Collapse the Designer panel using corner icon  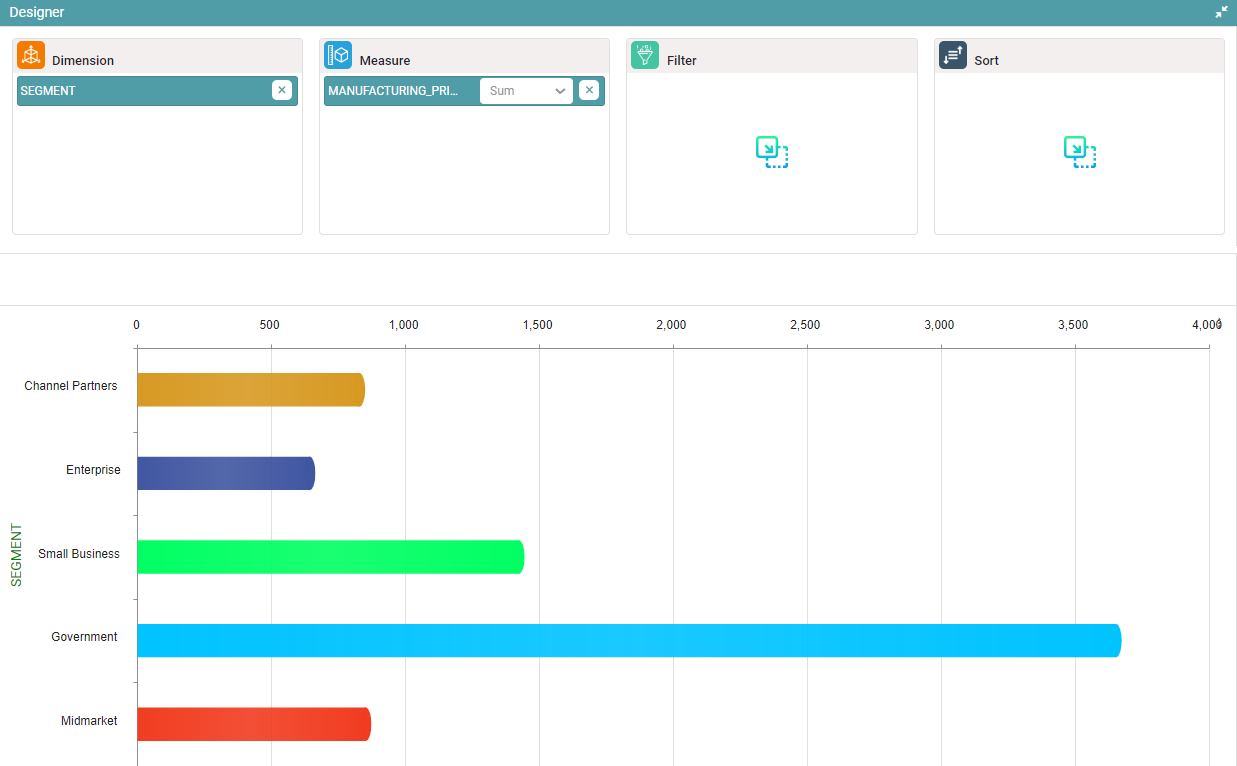tap(1221, 12)
